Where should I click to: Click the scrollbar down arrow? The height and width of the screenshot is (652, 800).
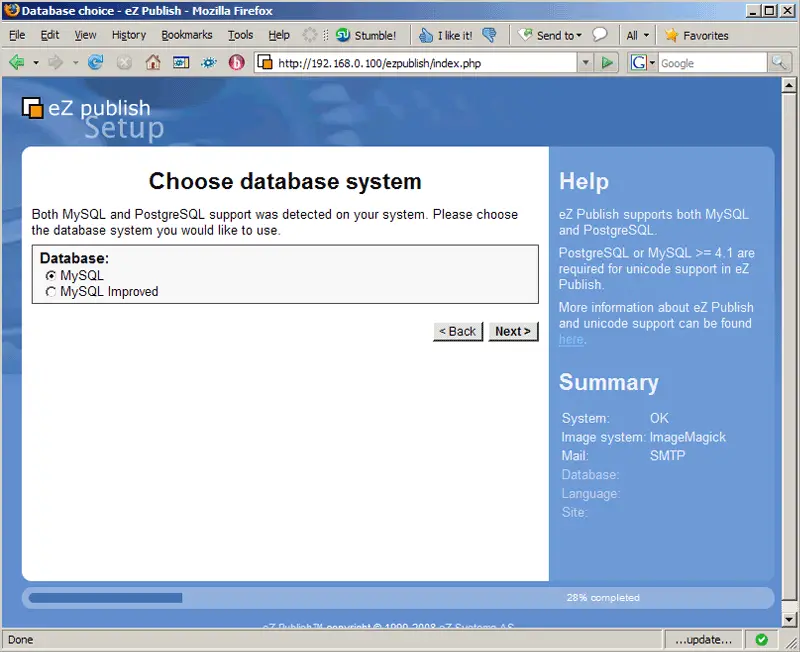pyautogui.click(x=789, y=620)
